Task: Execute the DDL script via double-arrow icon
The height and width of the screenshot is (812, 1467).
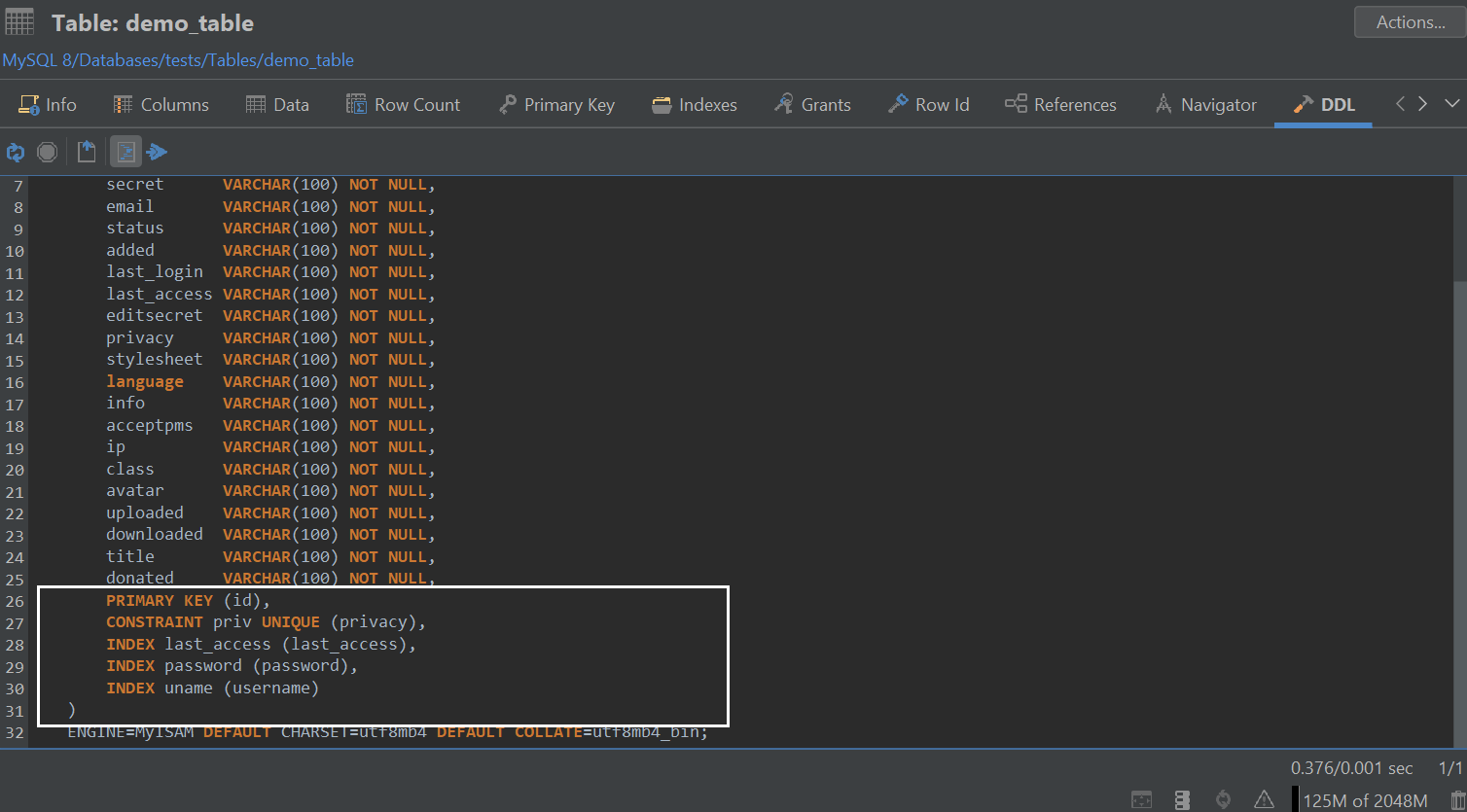Action: [157, 151]
